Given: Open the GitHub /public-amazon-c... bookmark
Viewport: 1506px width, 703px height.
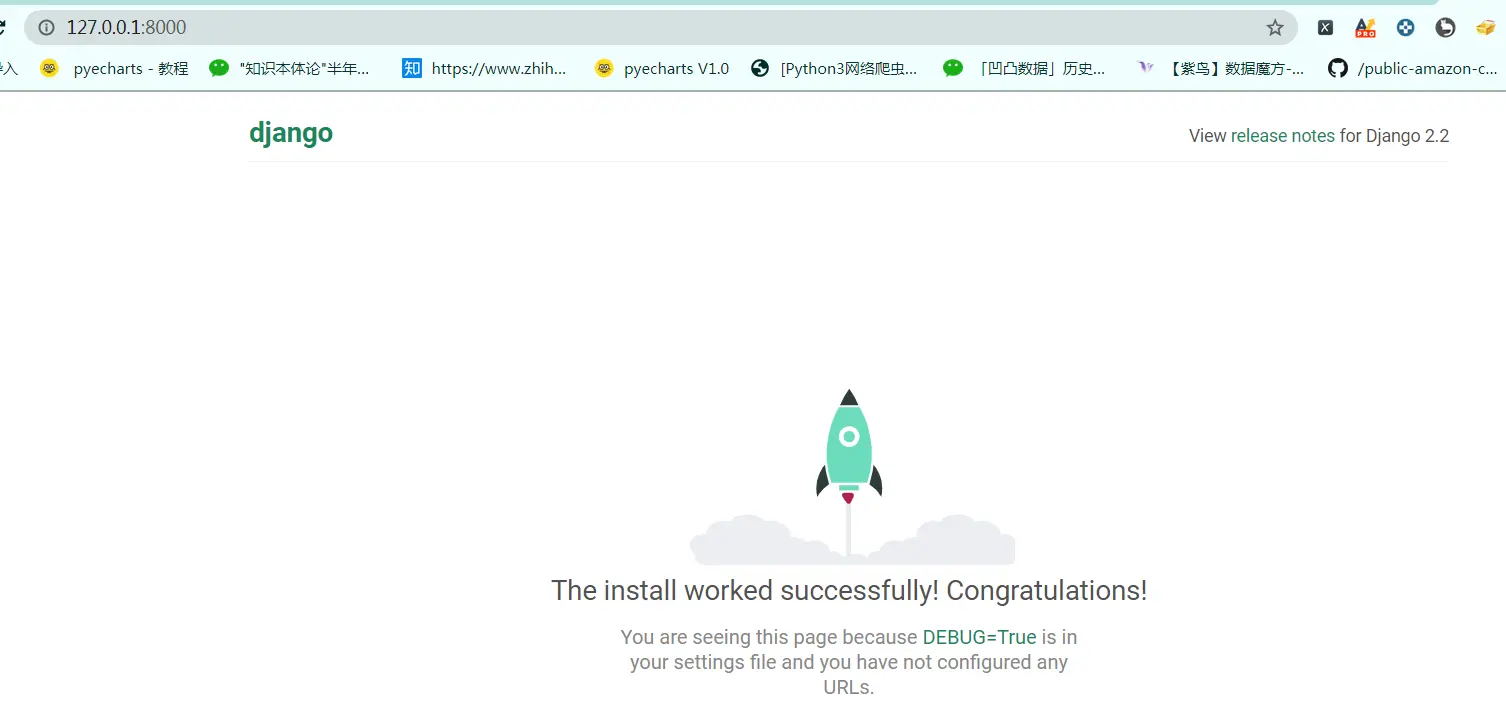Looking at the screenshot, I should pyautogui.click(x=1412, y=68).
